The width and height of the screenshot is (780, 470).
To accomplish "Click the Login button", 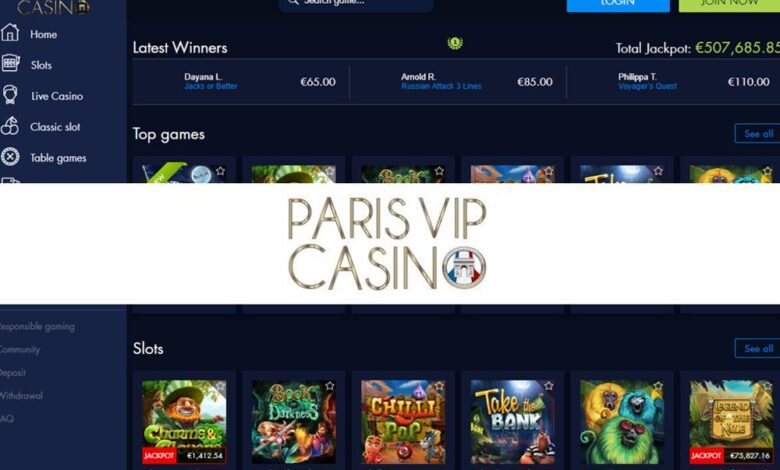I will 618,5.
